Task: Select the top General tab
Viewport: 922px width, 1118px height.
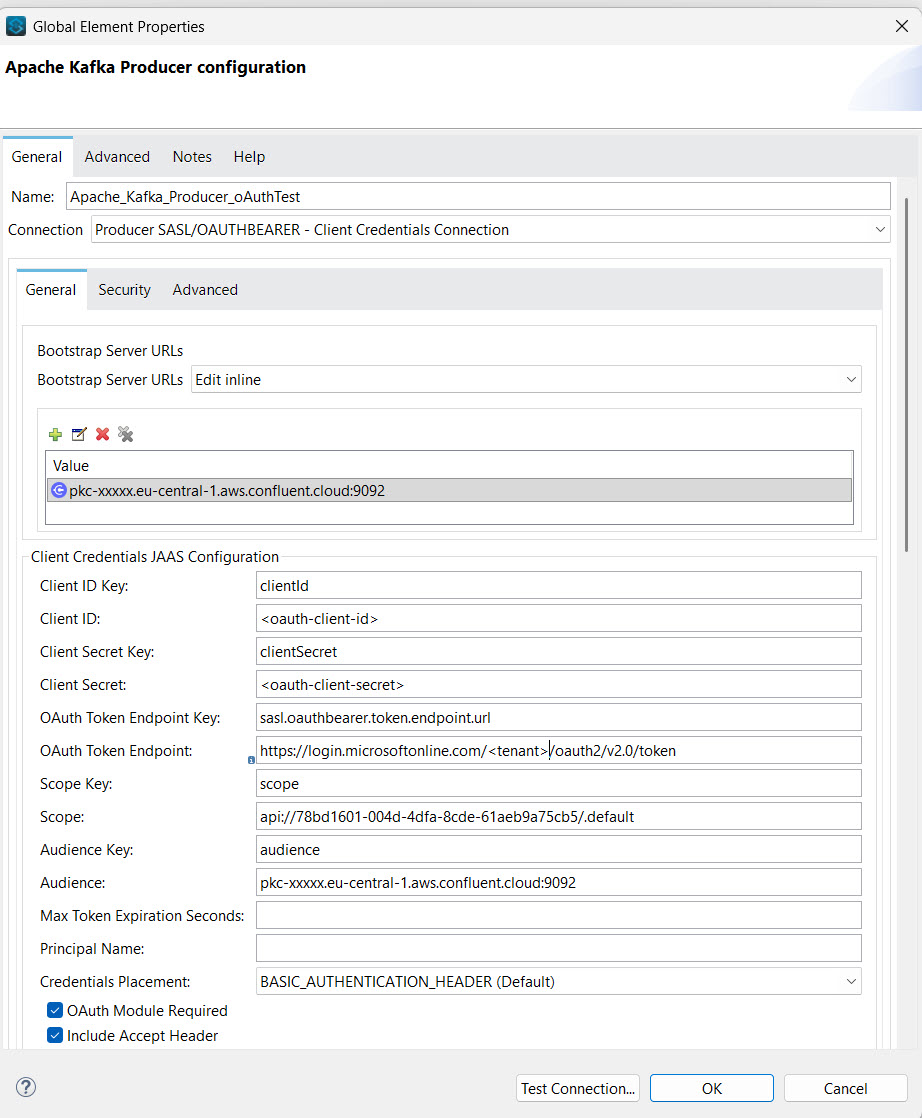Action: tap(37, 157)
